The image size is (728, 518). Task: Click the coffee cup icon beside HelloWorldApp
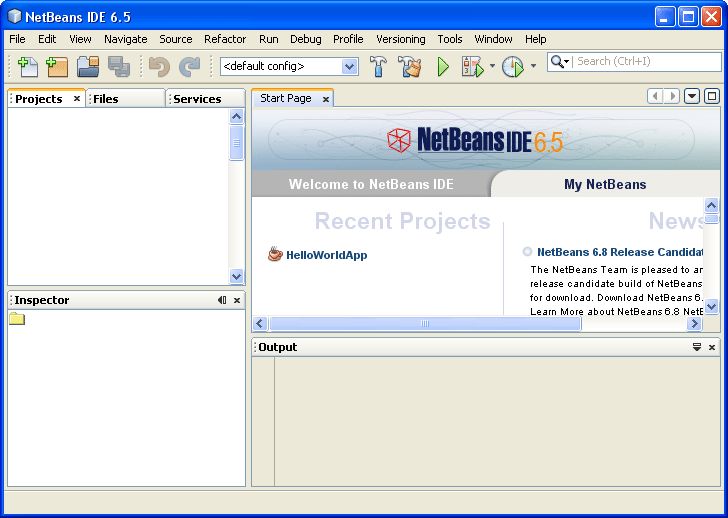click(275, 254)
